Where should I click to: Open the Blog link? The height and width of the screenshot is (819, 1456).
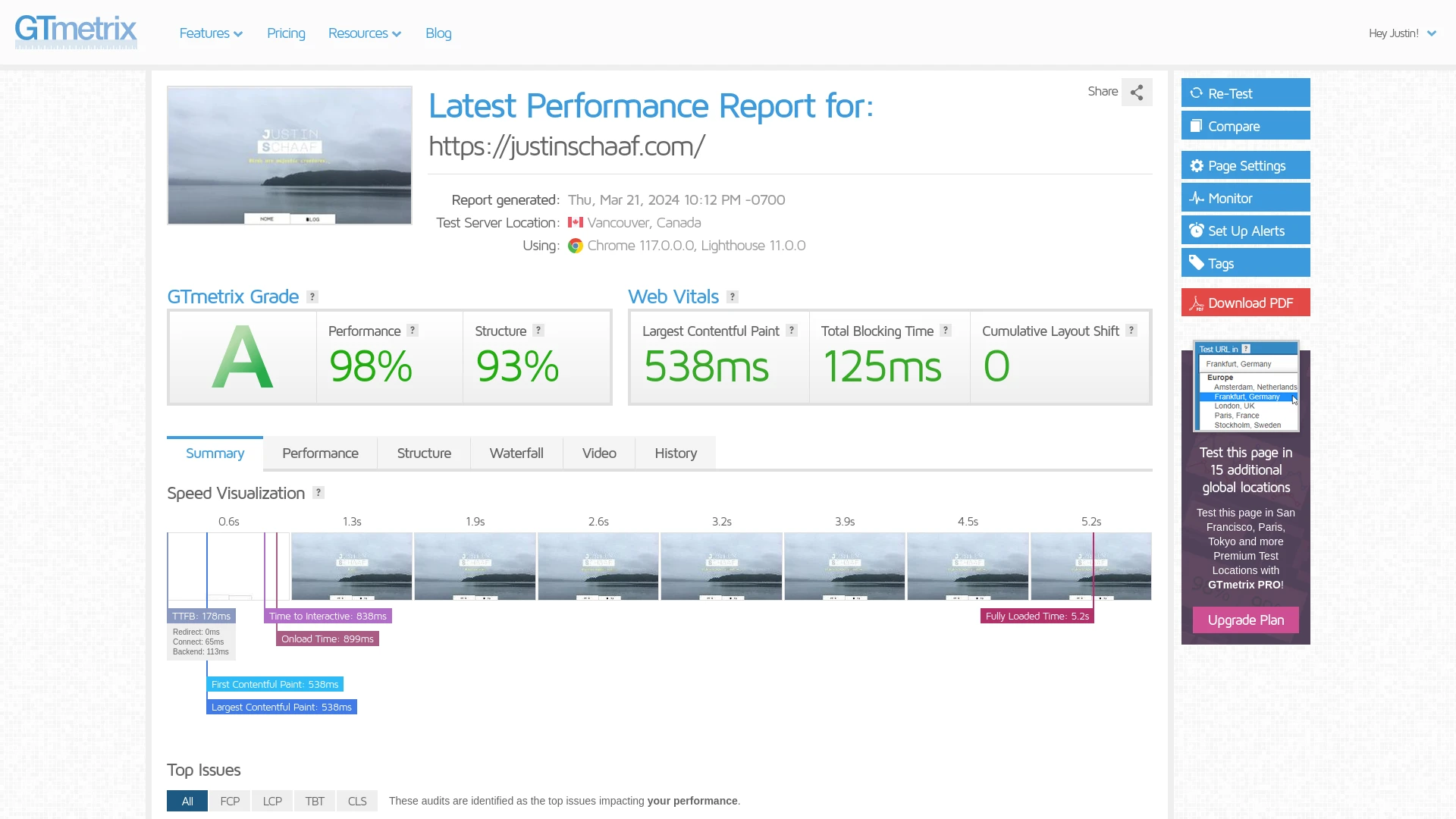438,33
